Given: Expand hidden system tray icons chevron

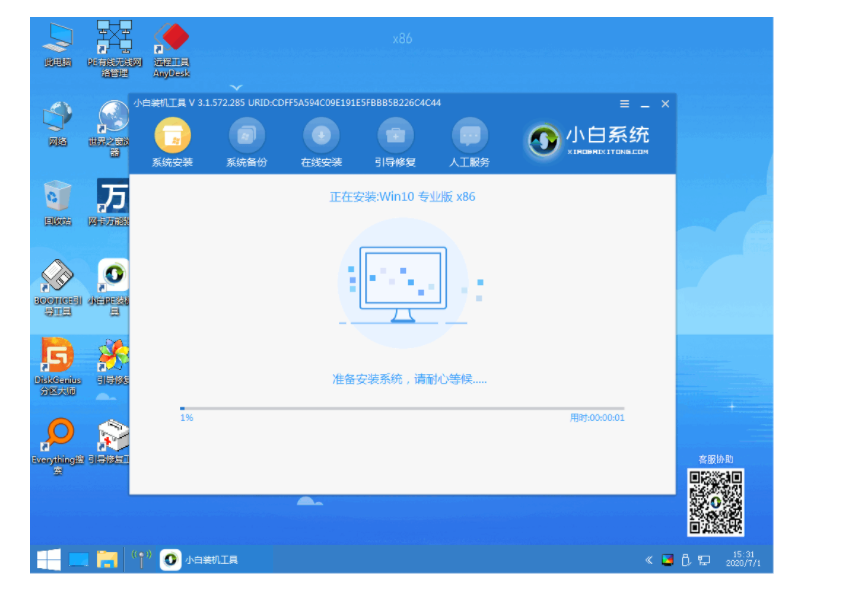Looking at the screenshot, I should [x=648, y=559].
